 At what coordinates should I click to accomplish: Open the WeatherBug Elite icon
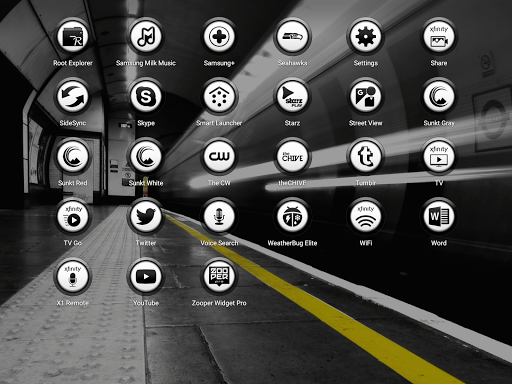coord(292,217)
